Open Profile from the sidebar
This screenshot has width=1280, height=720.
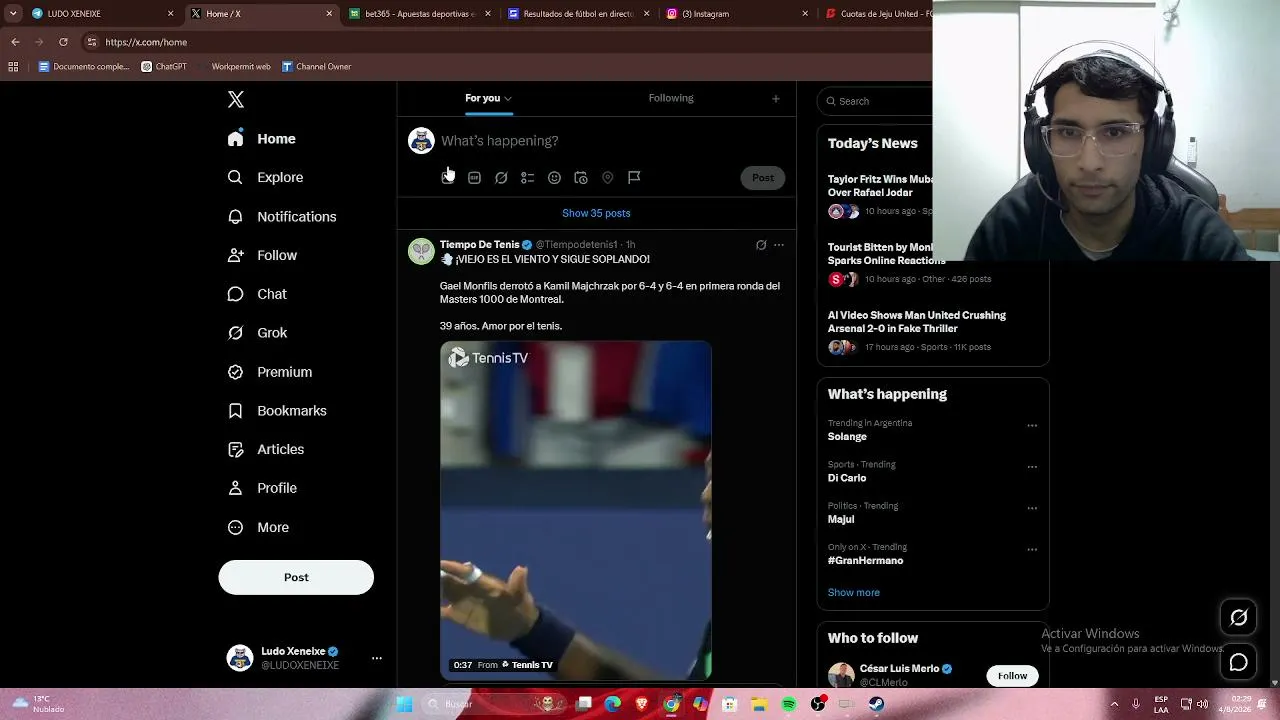pyautogui.click(x=263, y=488)
